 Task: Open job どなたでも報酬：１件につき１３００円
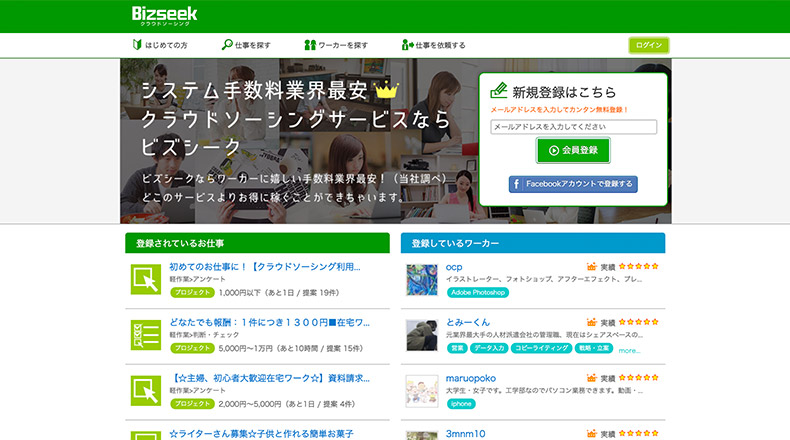coord(269,323)
